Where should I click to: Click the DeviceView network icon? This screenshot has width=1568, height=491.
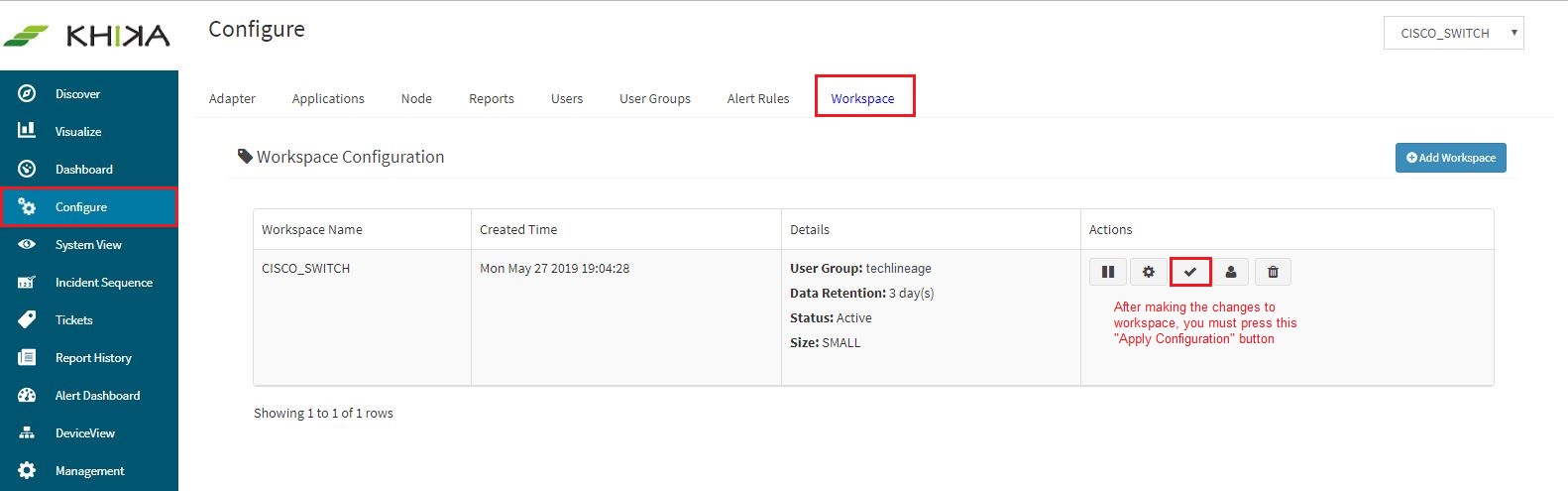(27, 432)
